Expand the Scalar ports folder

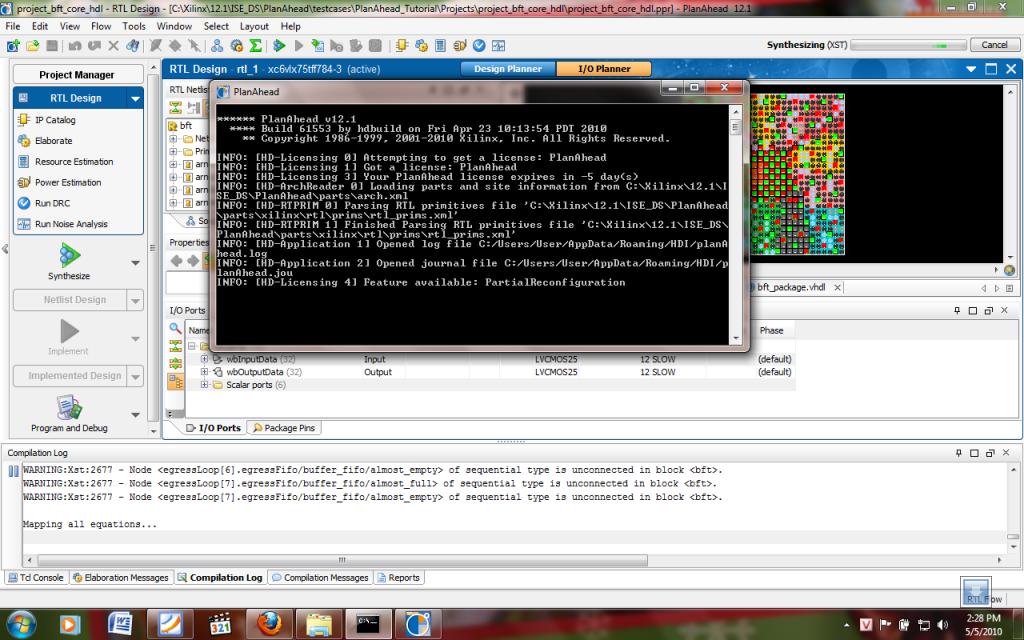click(204, 385)
